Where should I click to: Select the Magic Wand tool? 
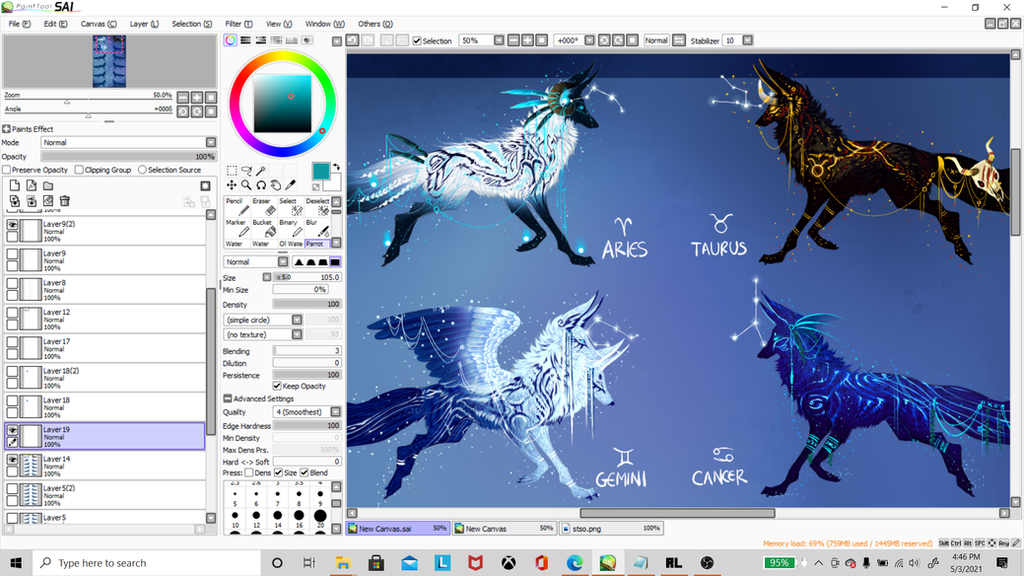pyautogui.click(x=261, y=170)
